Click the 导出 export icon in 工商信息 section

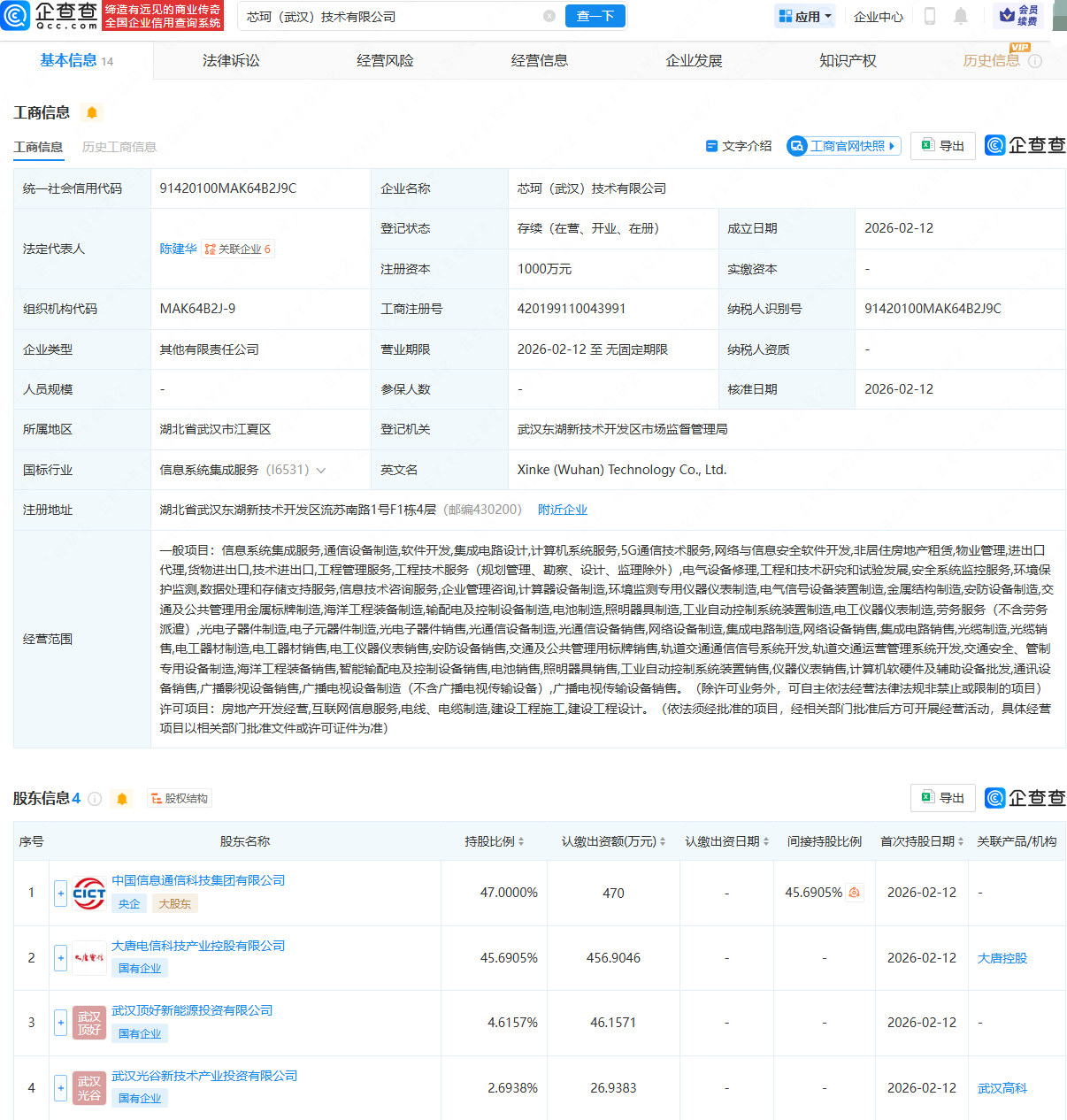click(941, 145)
